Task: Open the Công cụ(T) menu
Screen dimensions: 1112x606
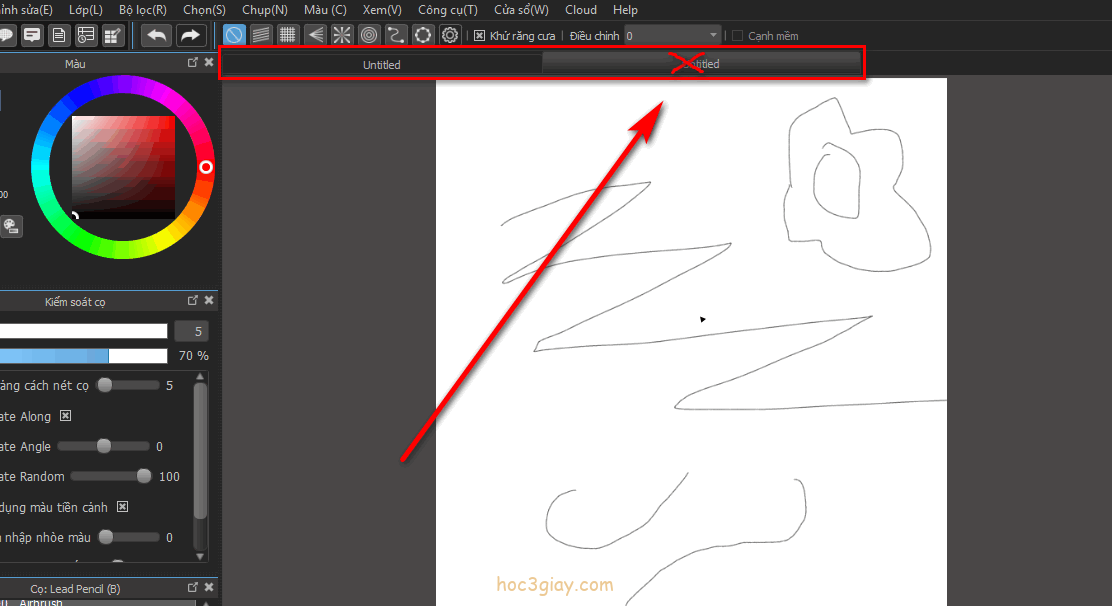Action: click(x=447, y=10)
